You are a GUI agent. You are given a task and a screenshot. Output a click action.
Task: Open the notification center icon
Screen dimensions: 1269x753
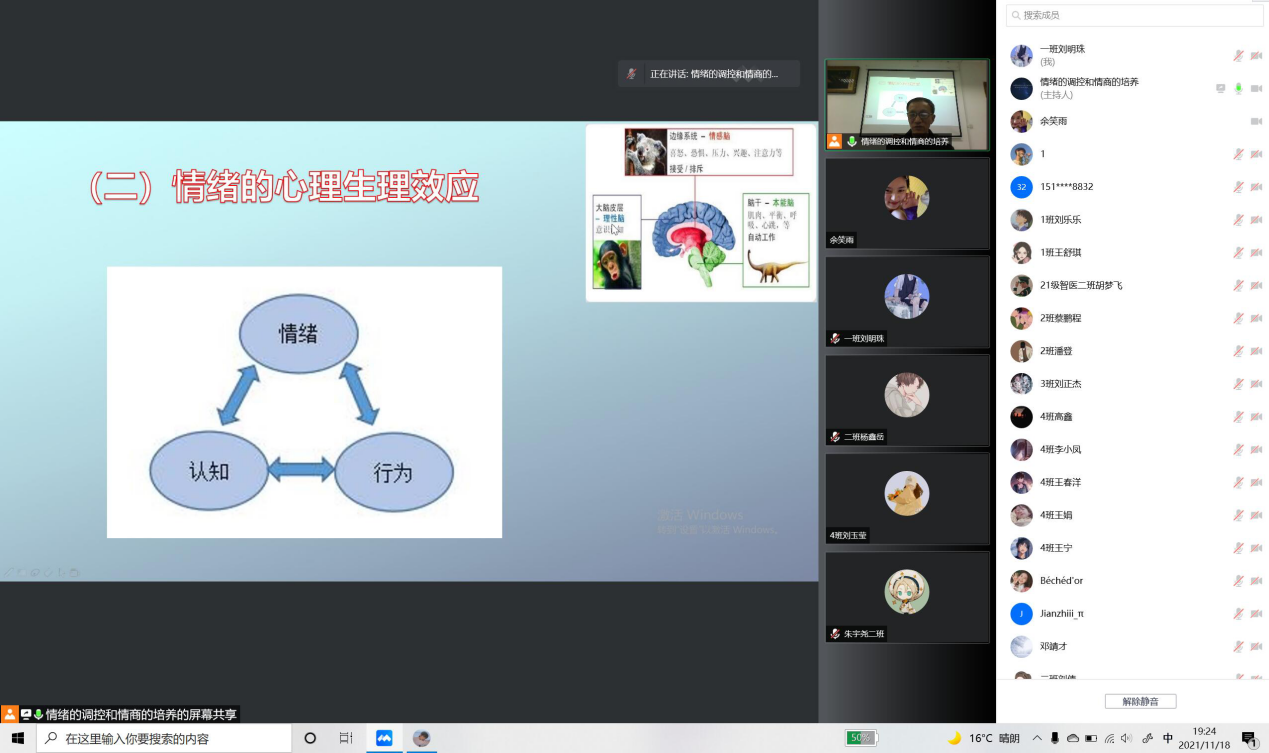click(1249, 739)
